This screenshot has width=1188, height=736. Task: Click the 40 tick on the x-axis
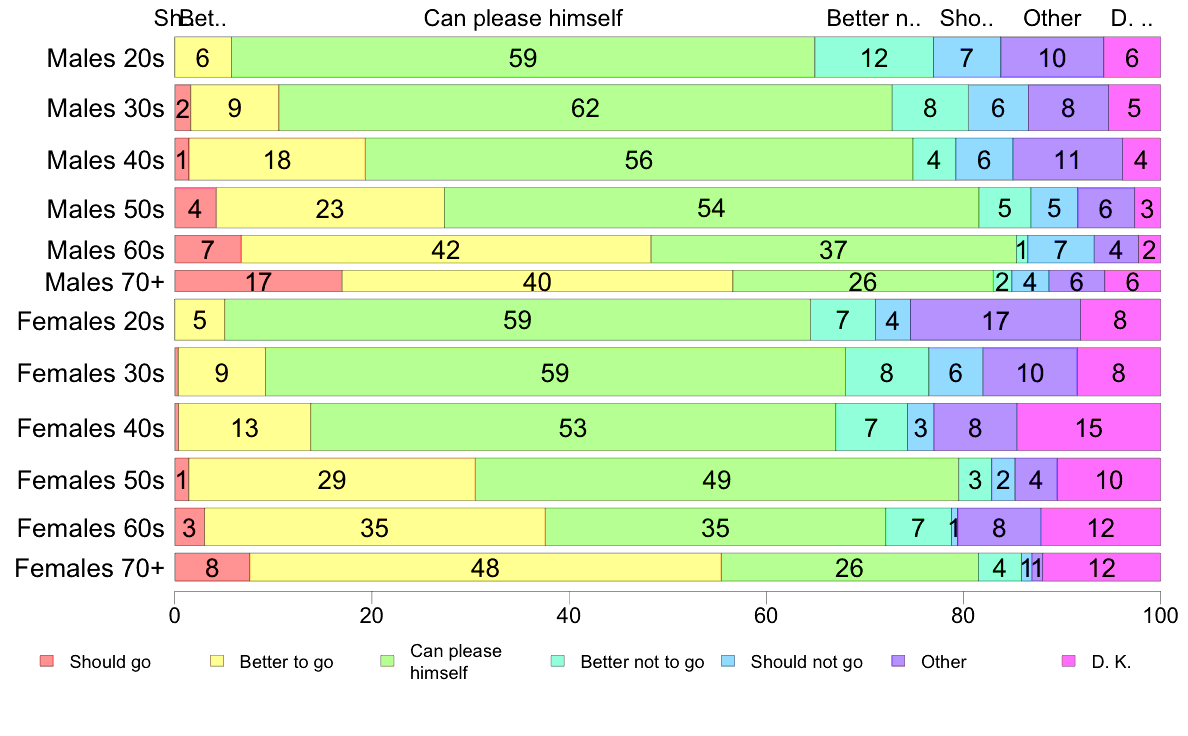pos(568,615)
